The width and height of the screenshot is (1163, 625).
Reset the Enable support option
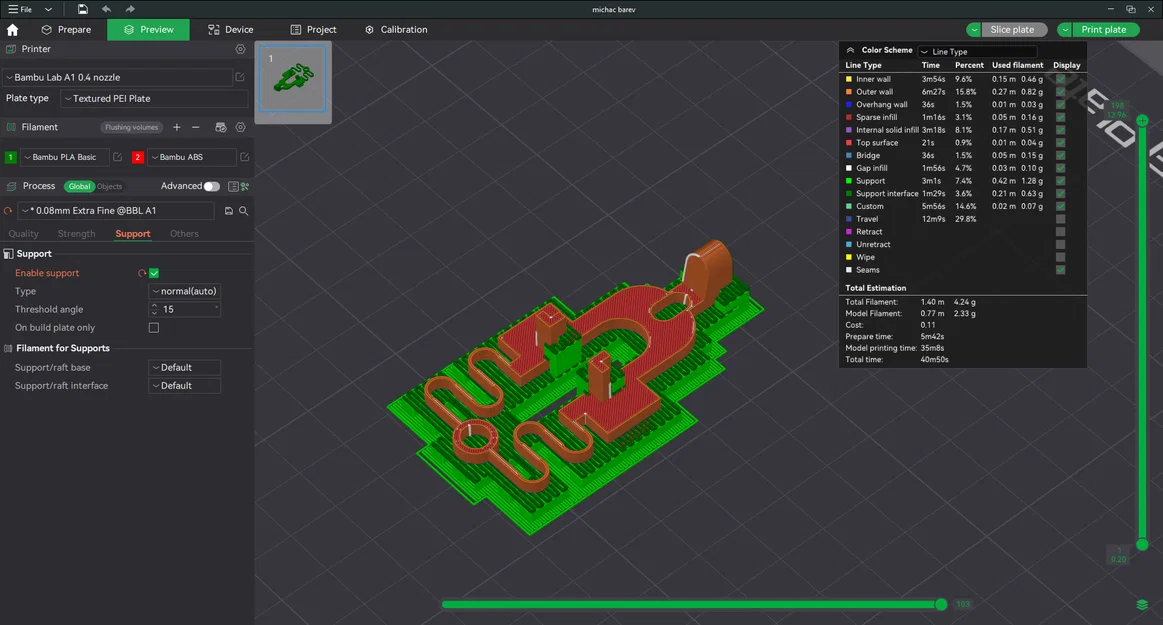[142, 273]
